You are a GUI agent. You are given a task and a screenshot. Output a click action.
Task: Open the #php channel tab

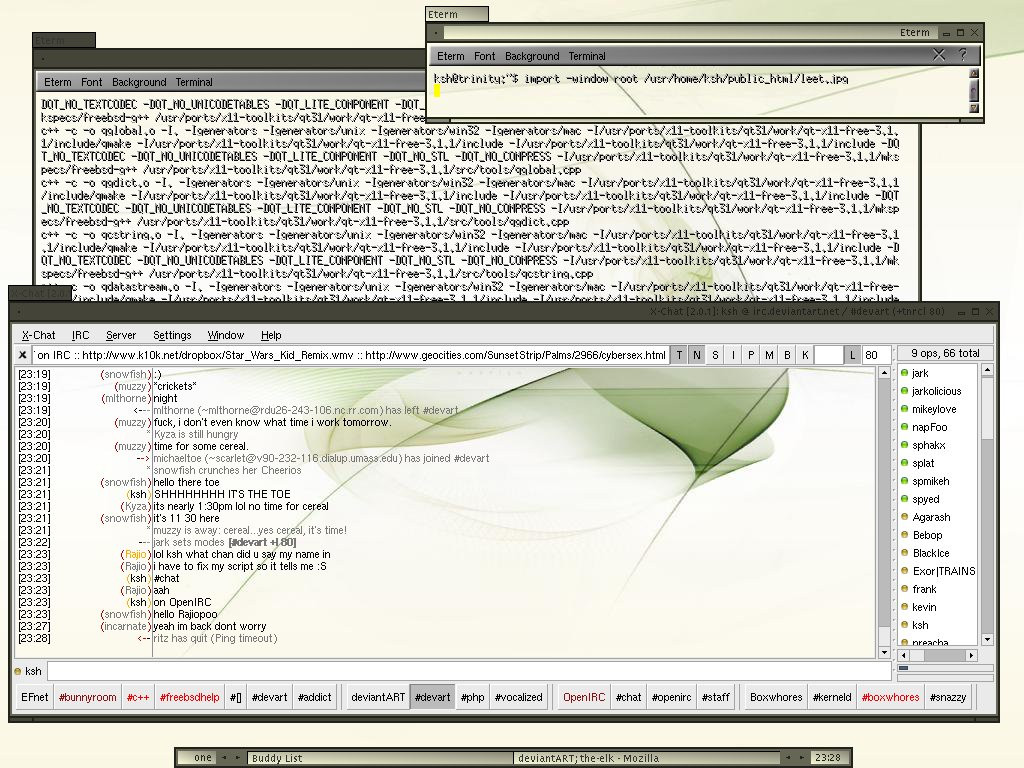pyautogui.click(x=472, y=697)
